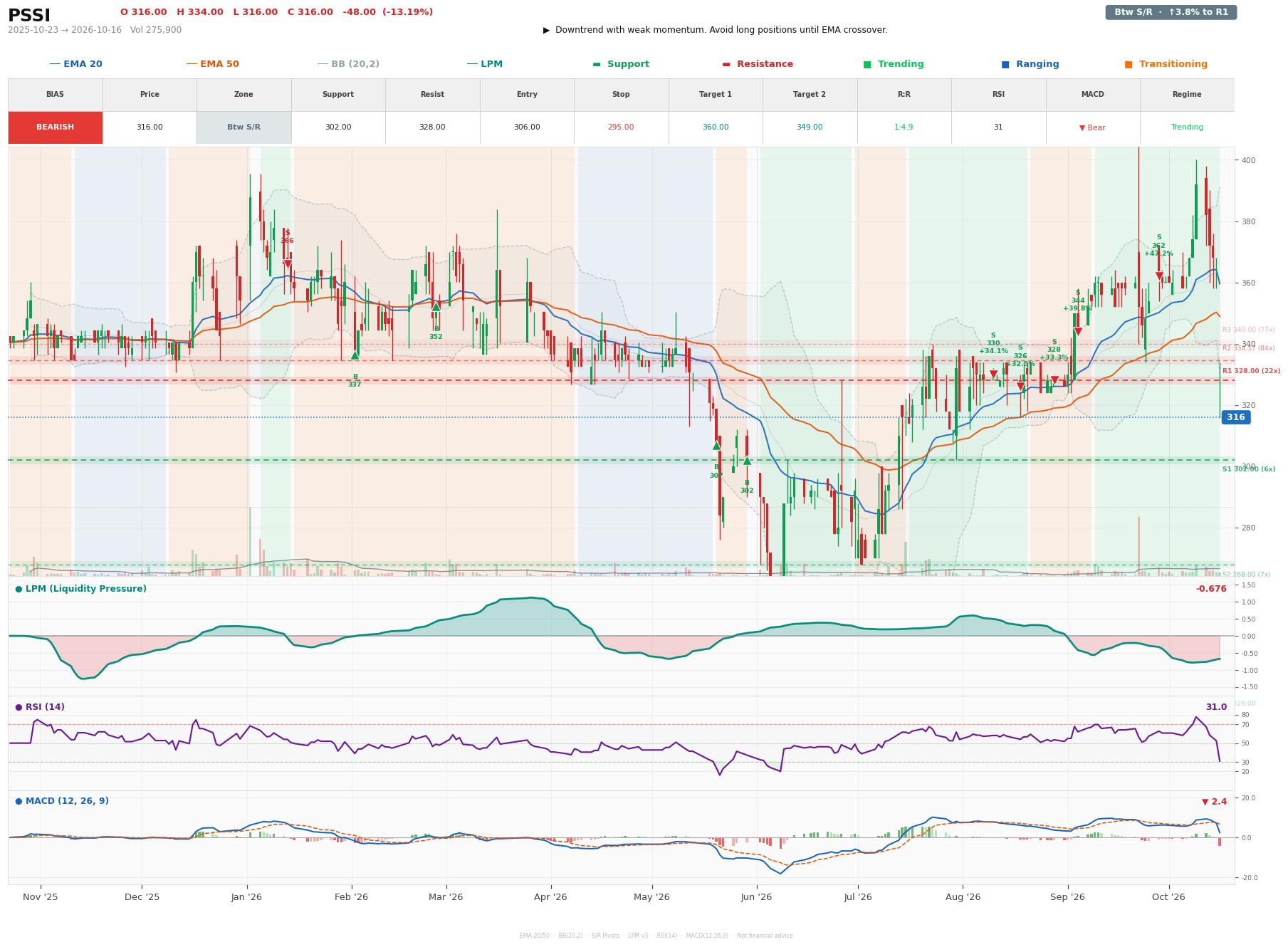1288x947 pixels.
Task: Click the green buy triangle above B 337
Action: 355,355
